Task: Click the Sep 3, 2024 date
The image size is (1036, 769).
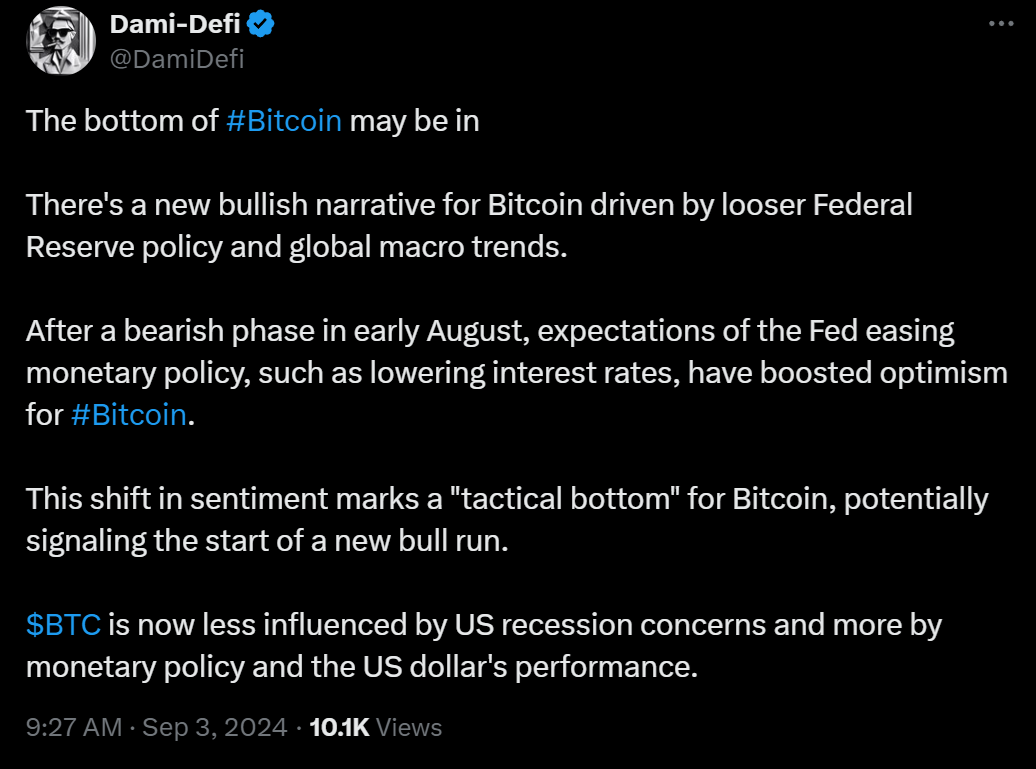Action: point(215,727)
